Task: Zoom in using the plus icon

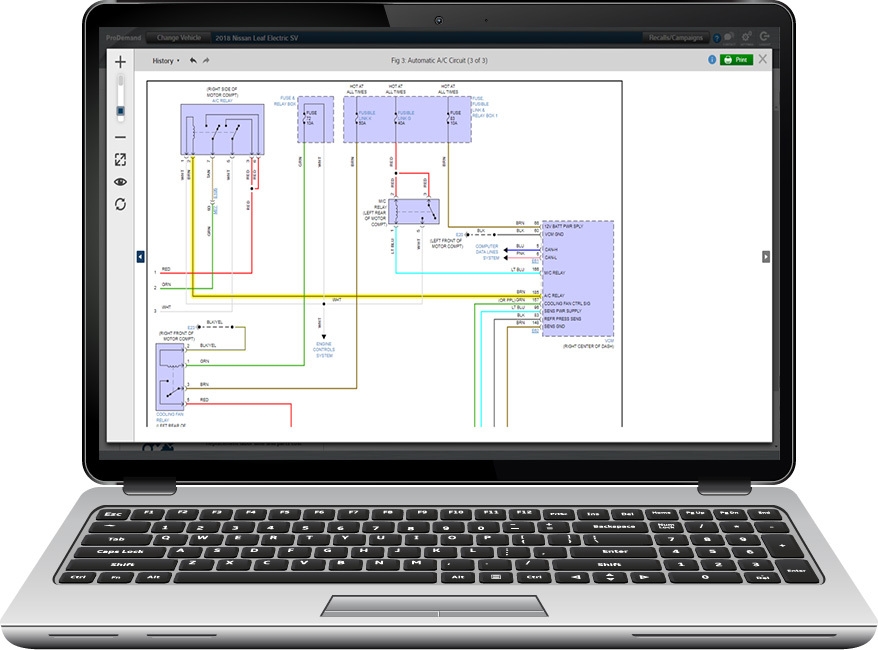Action: click(x=120, y=63)
